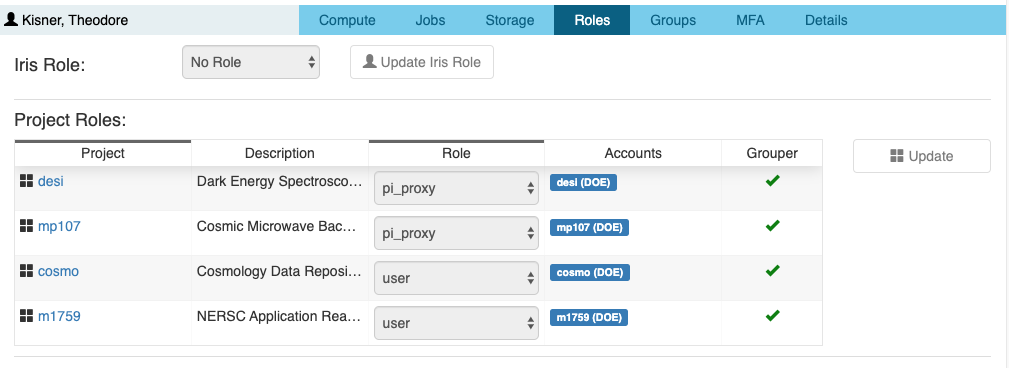The image size is (1009, 368).
Task: Open the role dropdown for the m1759 project
Action: 456,323
